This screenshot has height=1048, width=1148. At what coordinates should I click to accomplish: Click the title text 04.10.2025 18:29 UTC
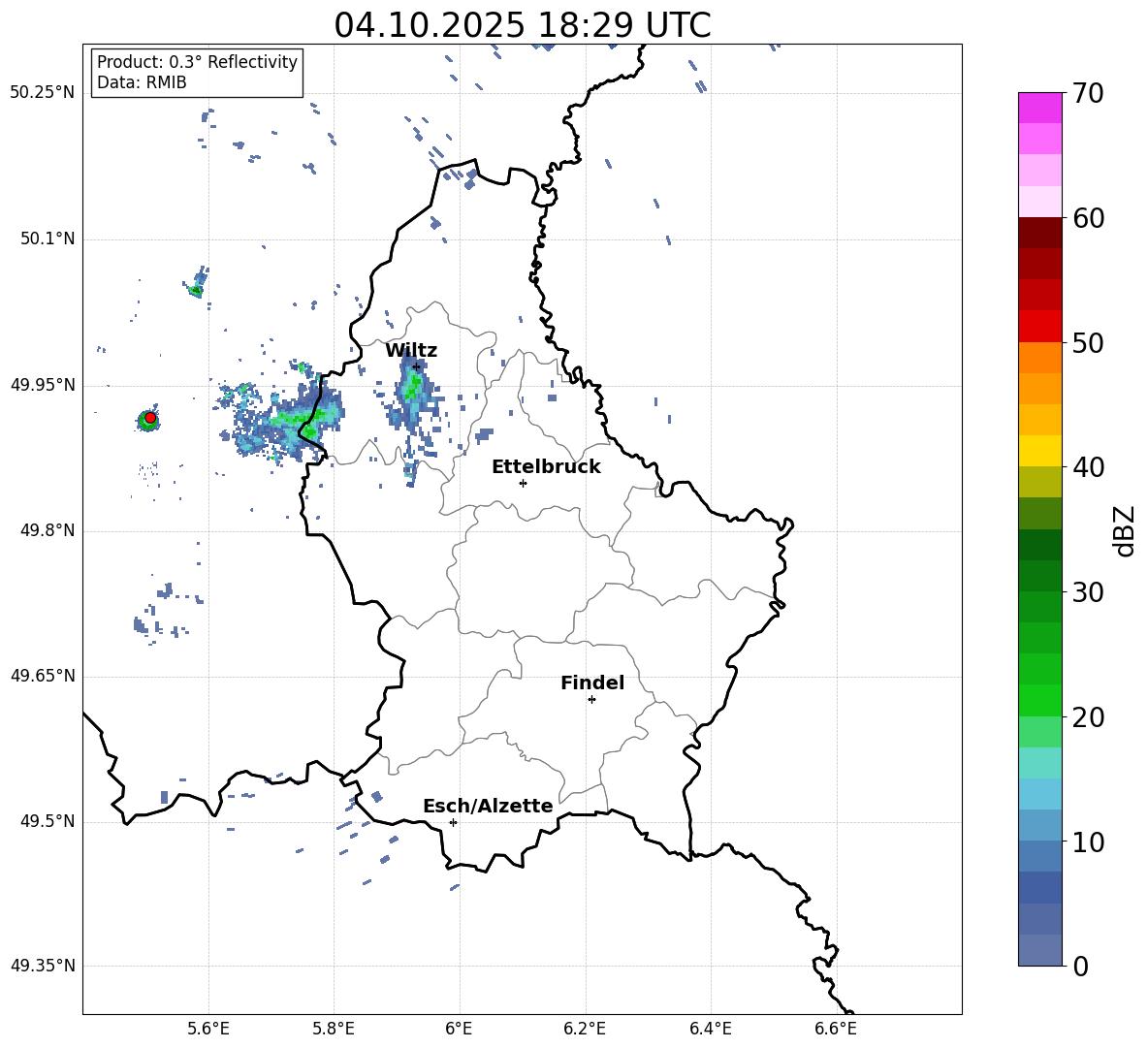click(522, 25)
